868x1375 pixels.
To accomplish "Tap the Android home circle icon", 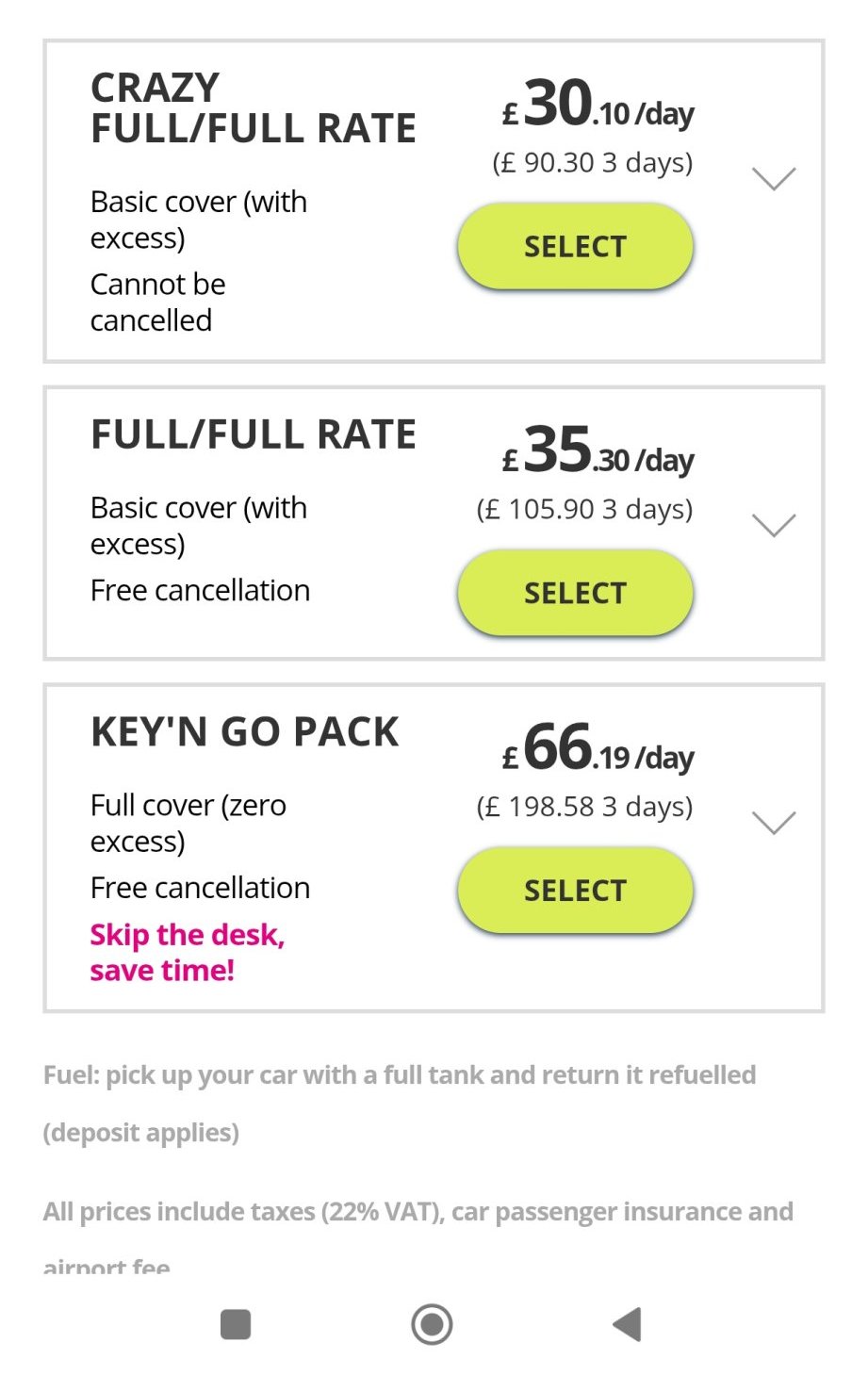I will 433,1324.
